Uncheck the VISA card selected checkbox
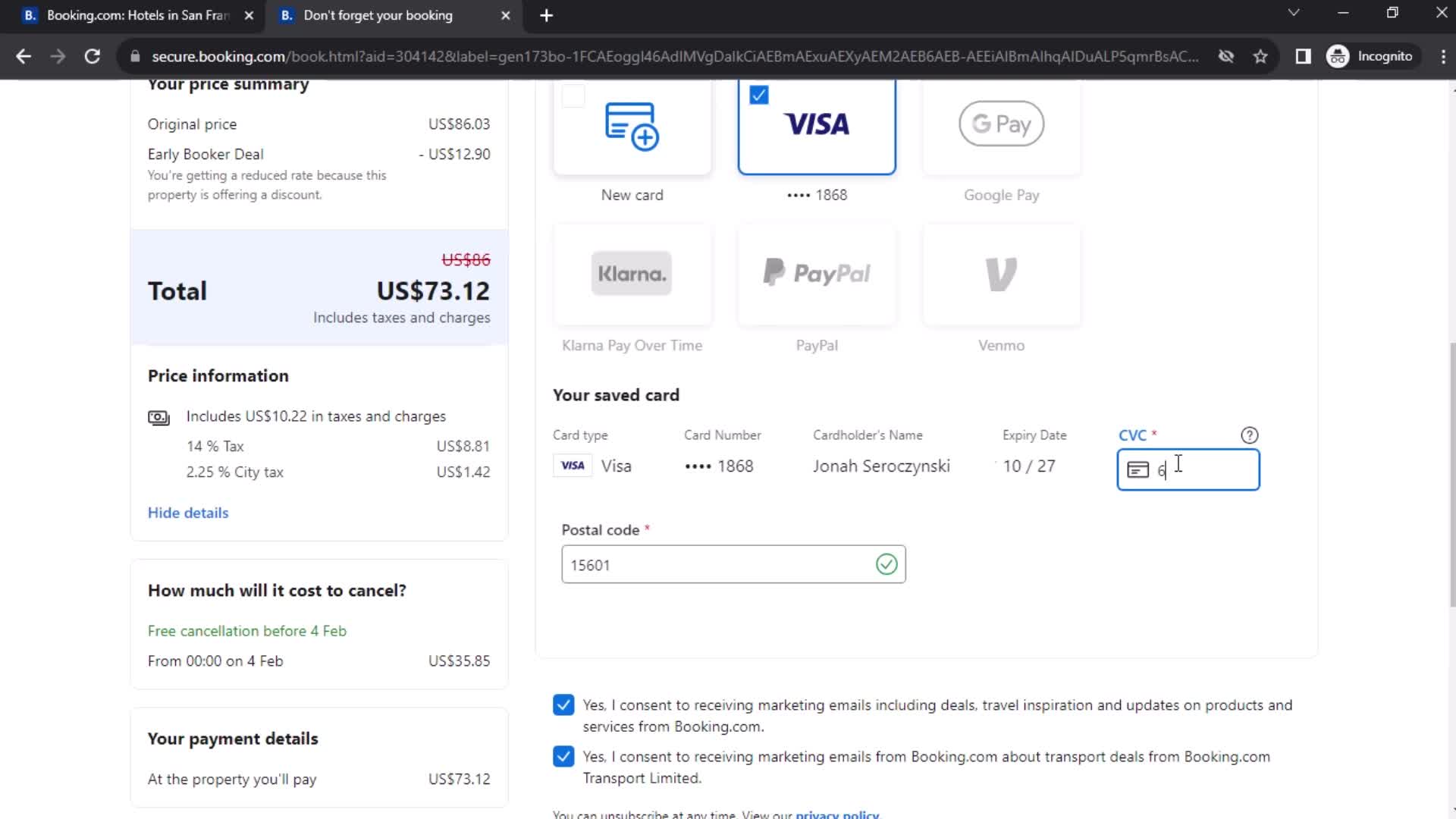 [758, 95]
